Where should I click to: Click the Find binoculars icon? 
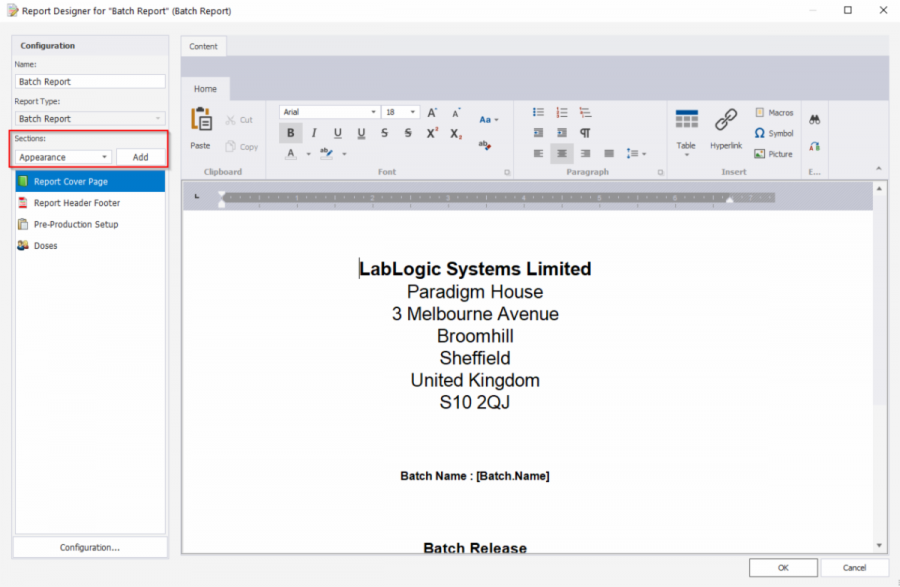[x=814, y=120]
